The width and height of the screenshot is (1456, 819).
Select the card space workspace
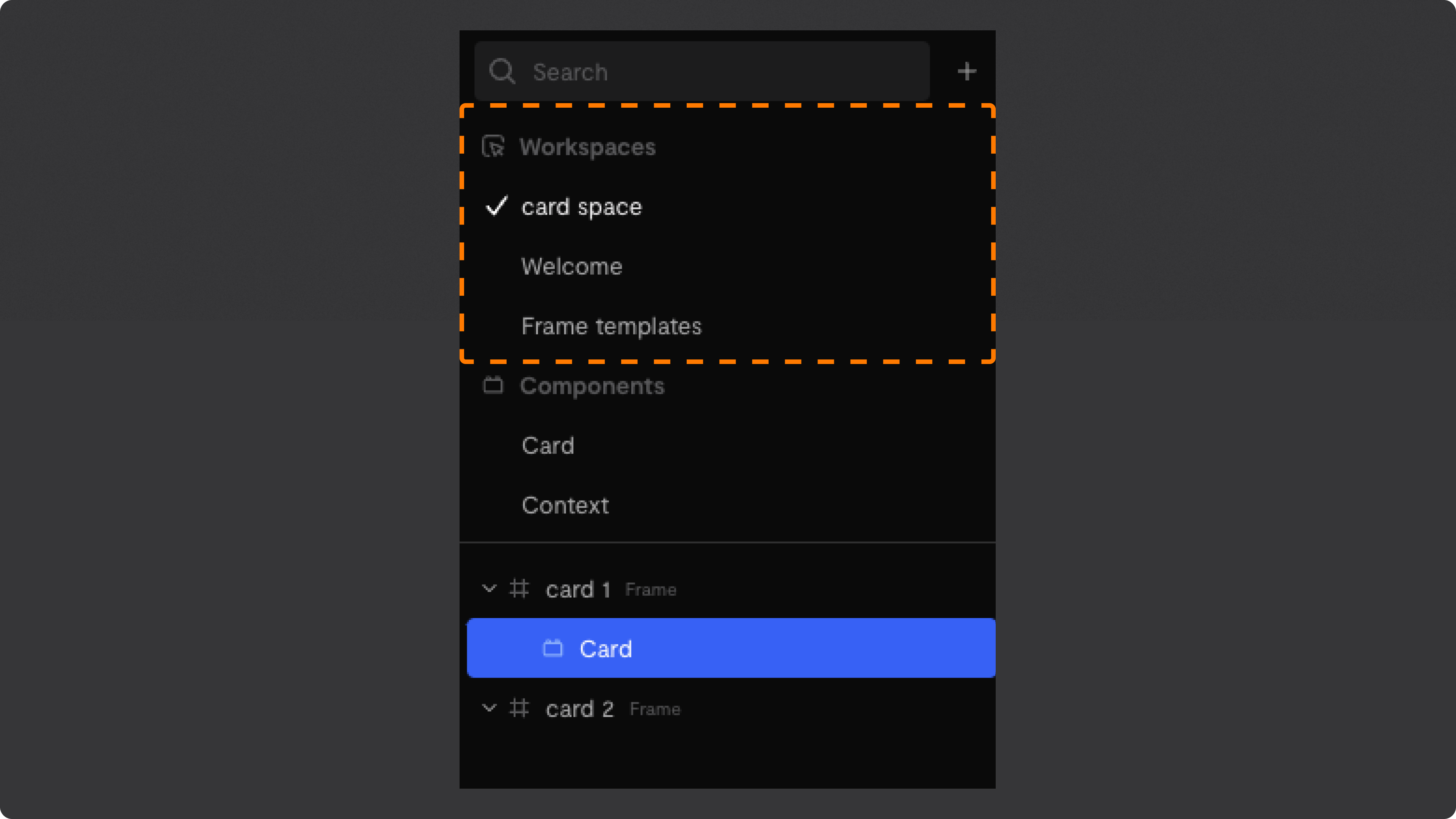tap(582, 207)
